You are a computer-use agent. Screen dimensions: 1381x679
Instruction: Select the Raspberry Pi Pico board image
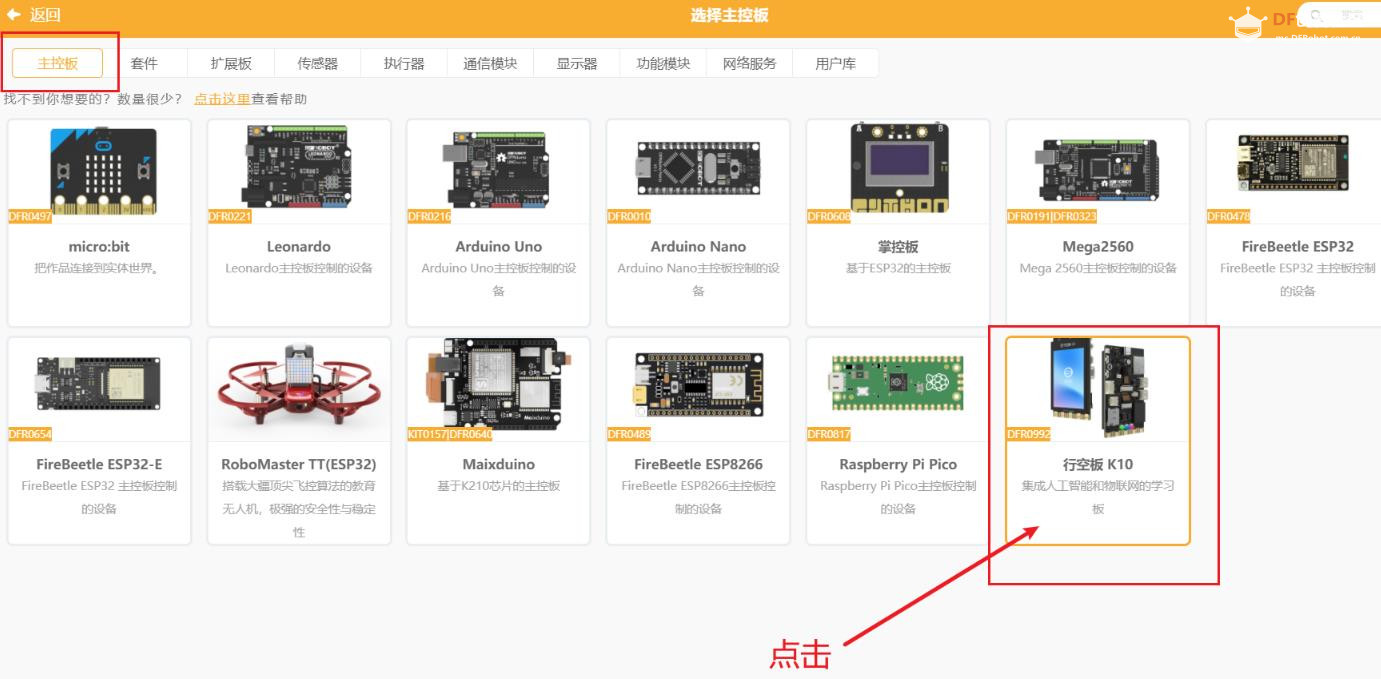(x=897, y=388)
